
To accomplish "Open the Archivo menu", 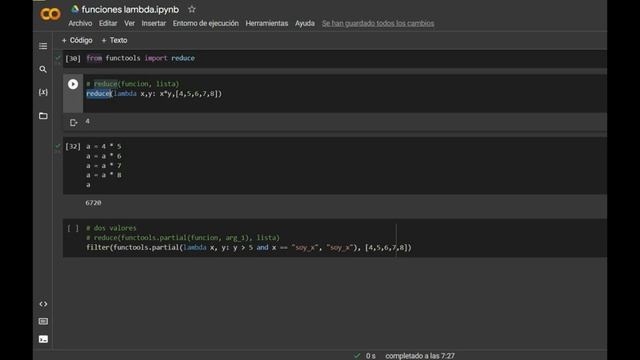I will click(80, 23).
